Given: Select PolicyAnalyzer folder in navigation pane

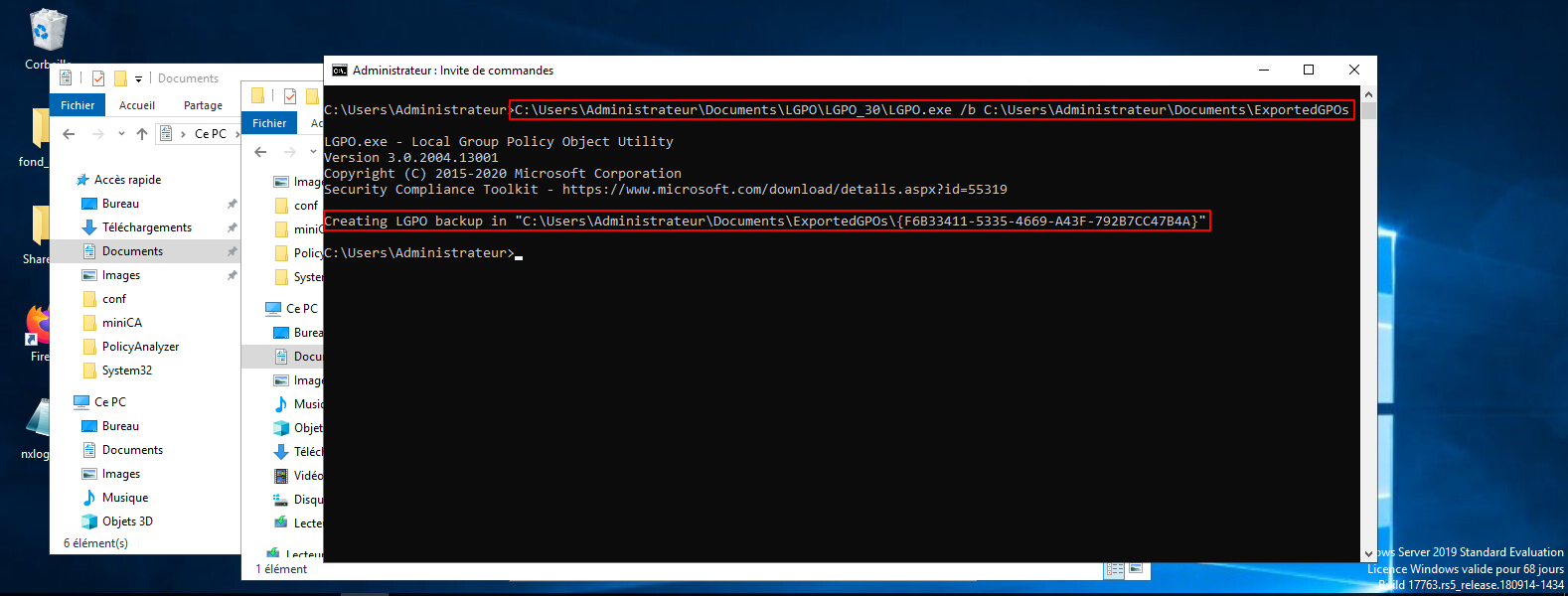Looking at the screenshot, I should point(140,347).
